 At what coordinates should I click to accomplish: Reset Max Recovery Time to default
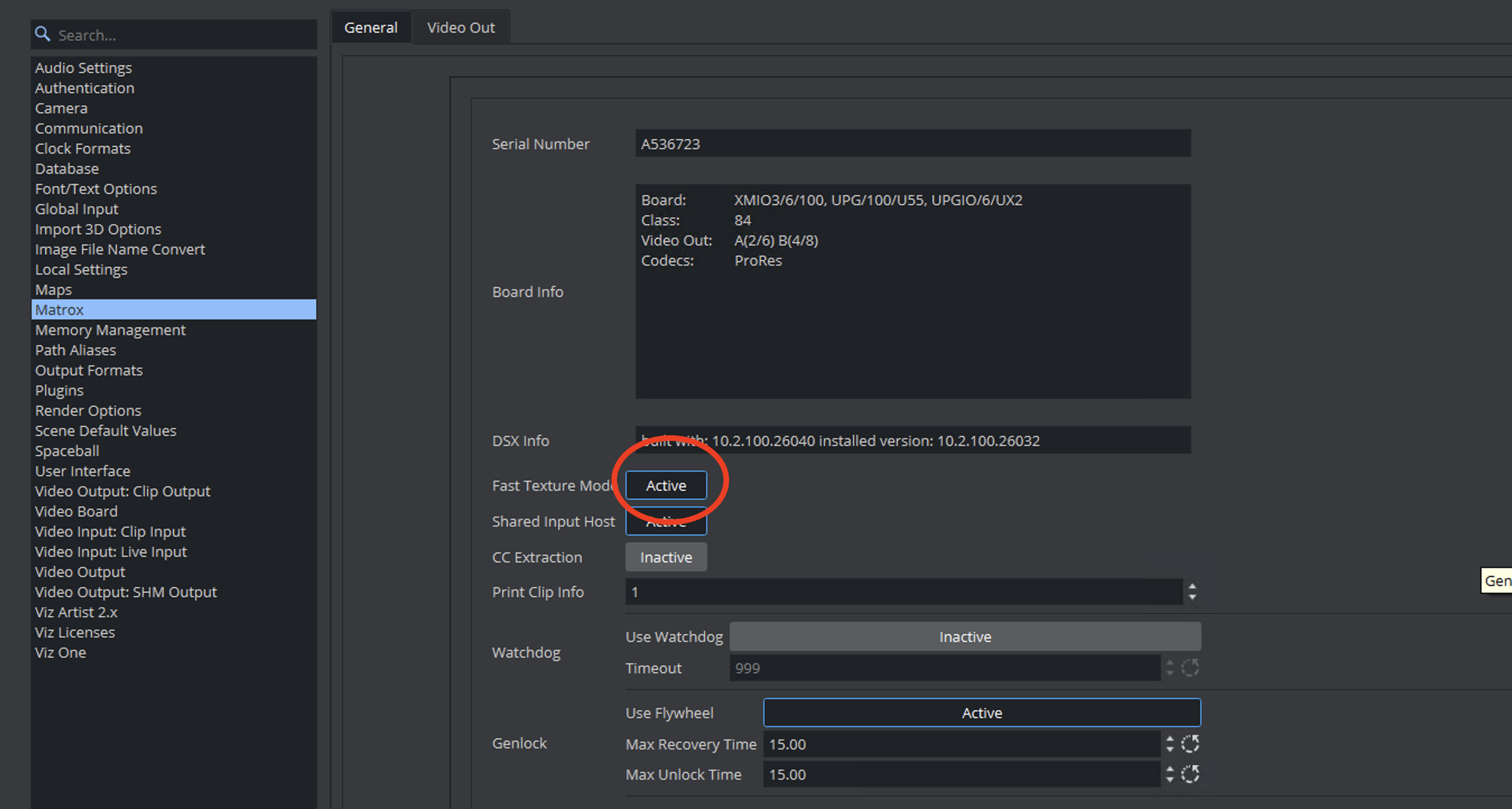pos(1190,744)
